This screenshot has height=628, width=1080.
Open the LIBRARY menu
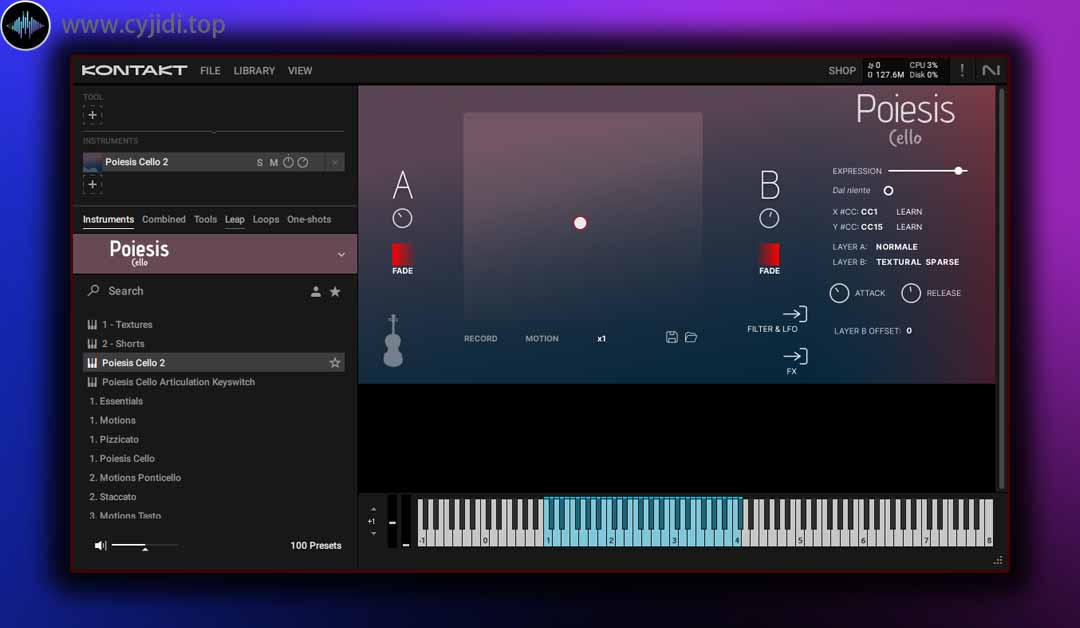pyautogui.click(x=254, y=71)
